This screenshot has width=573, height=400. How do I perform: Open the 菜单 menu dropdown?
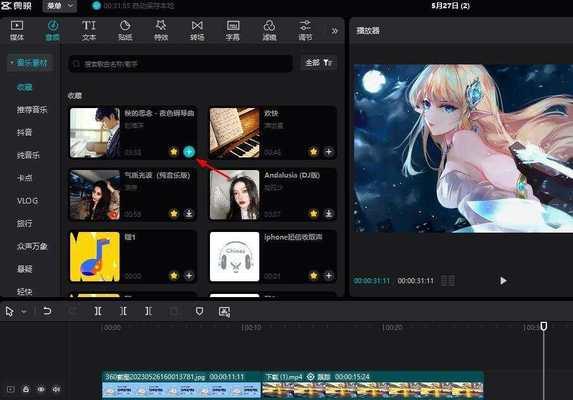coord(60,6)
